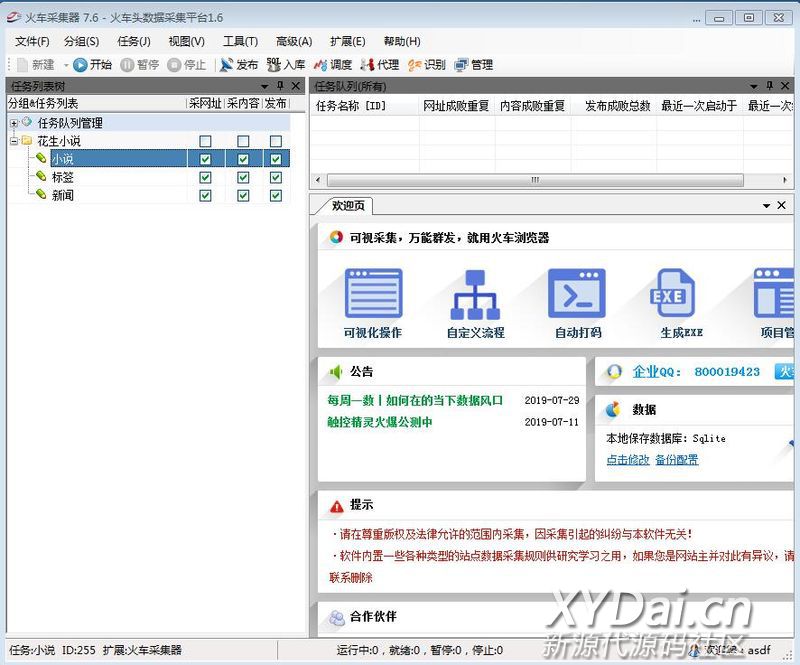Uncheck 发布 for the 小说 task
This screenshot has width=800, height=665.
(276, 159)
